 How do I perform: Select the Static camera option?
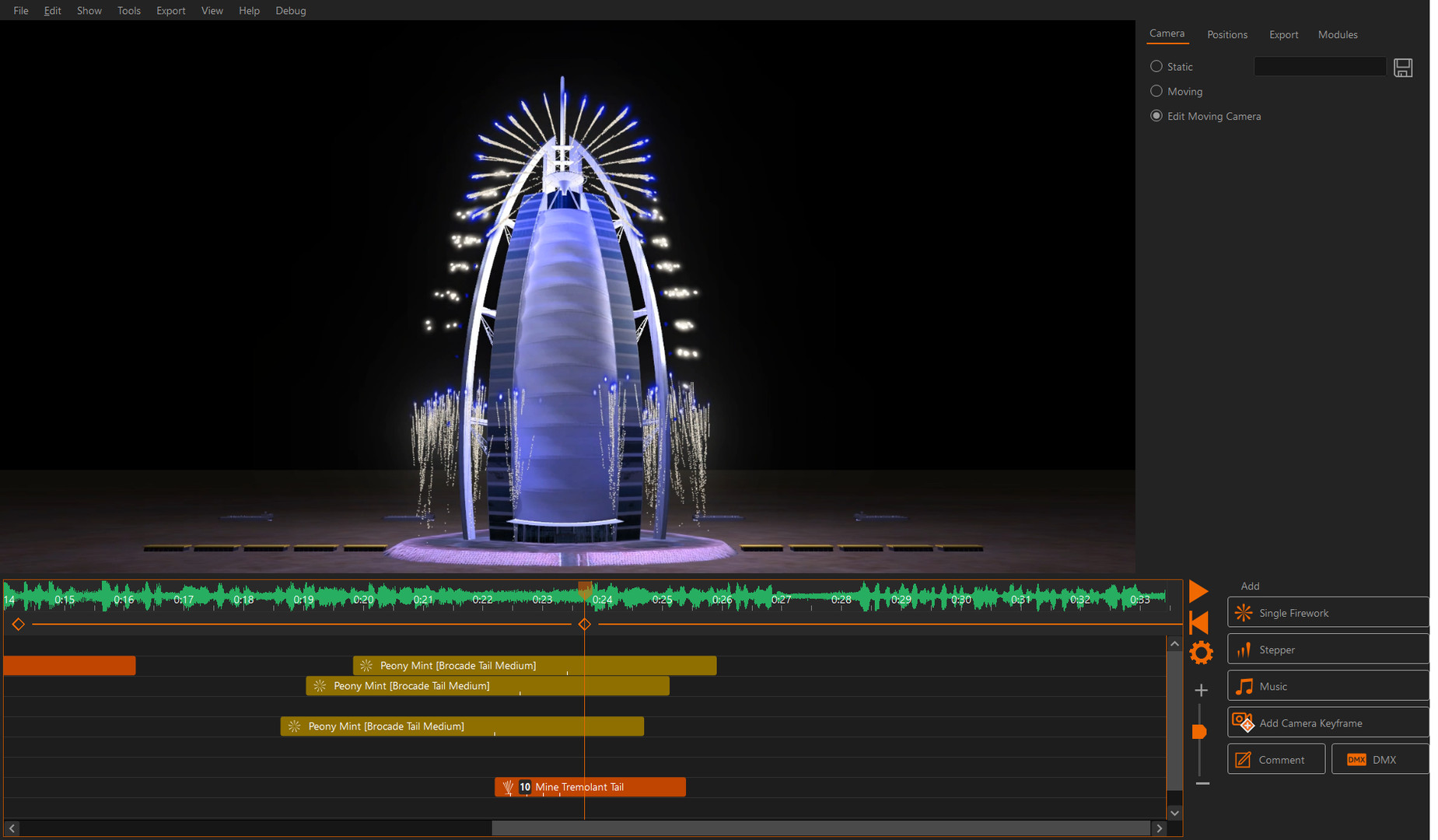[x=1156, y=66]
